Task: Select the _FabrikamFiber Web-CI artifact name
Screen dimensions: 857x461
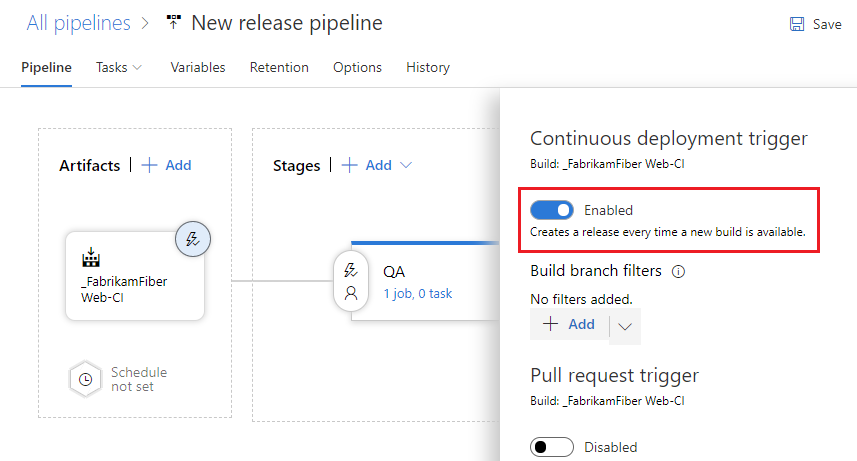Action: point(124,289)
